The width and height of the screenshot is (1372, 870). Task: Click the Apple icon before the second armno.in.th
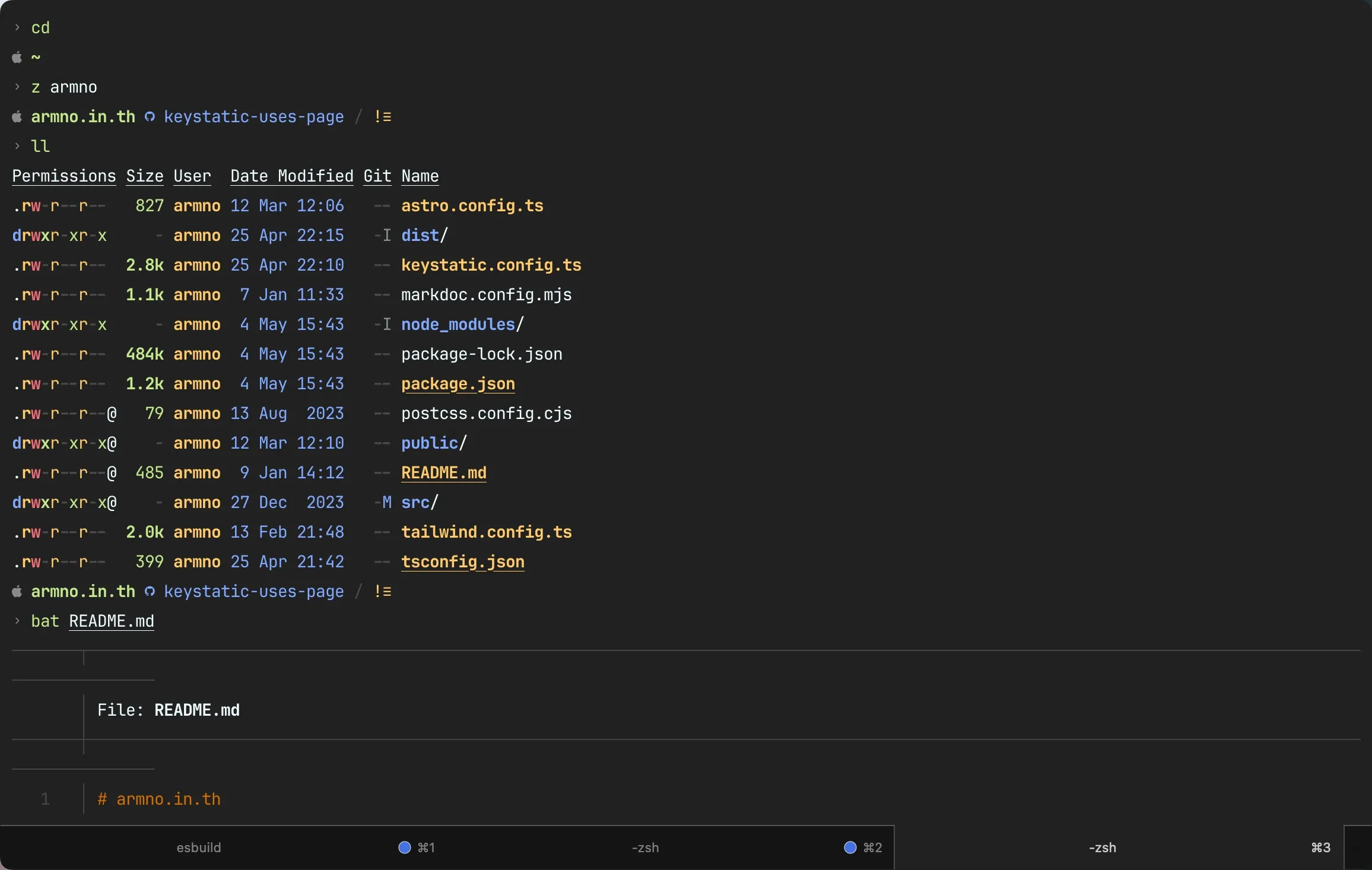(x=18, y=591)
